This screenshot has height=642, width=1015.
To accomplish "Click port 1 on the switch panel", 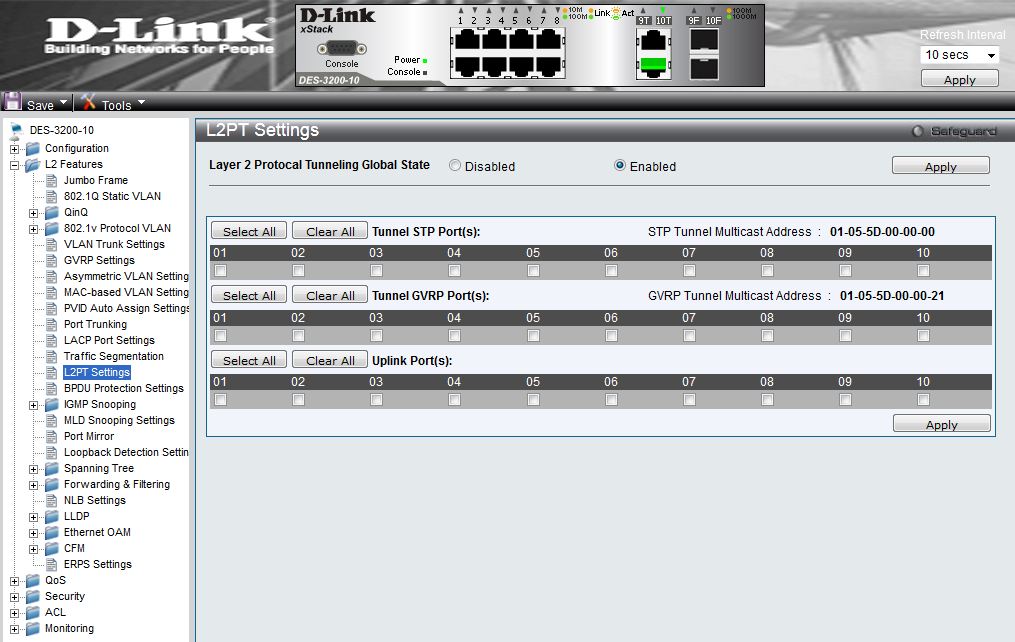I will click(467, 40).
